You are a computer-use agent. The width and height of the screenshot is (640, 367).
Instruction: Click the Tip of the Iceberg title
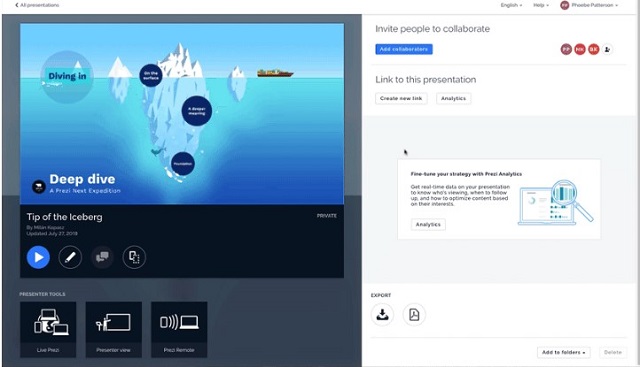click(64, 217)
